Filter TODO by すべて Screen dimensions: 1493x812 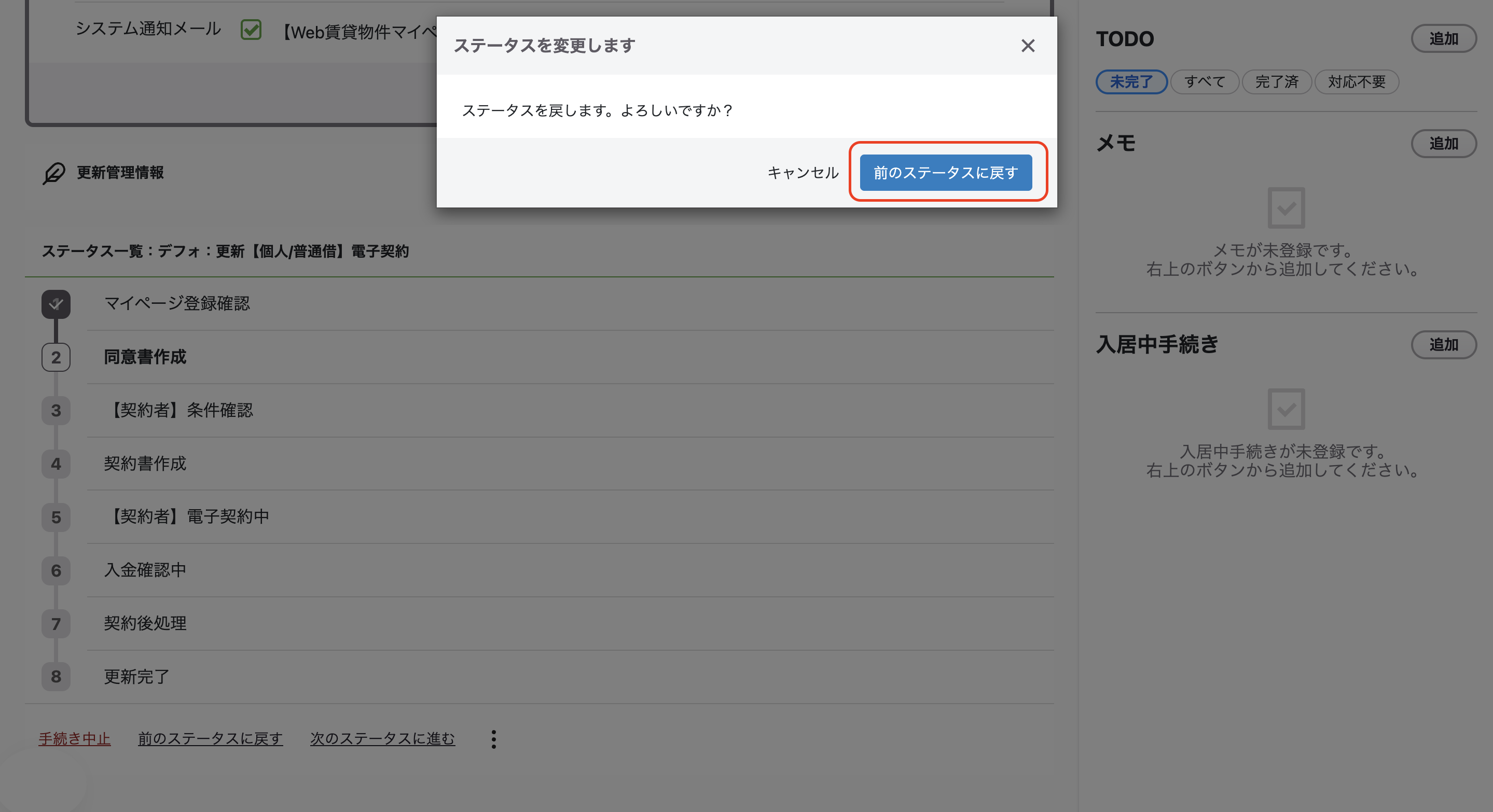(x=1205, y=82)
